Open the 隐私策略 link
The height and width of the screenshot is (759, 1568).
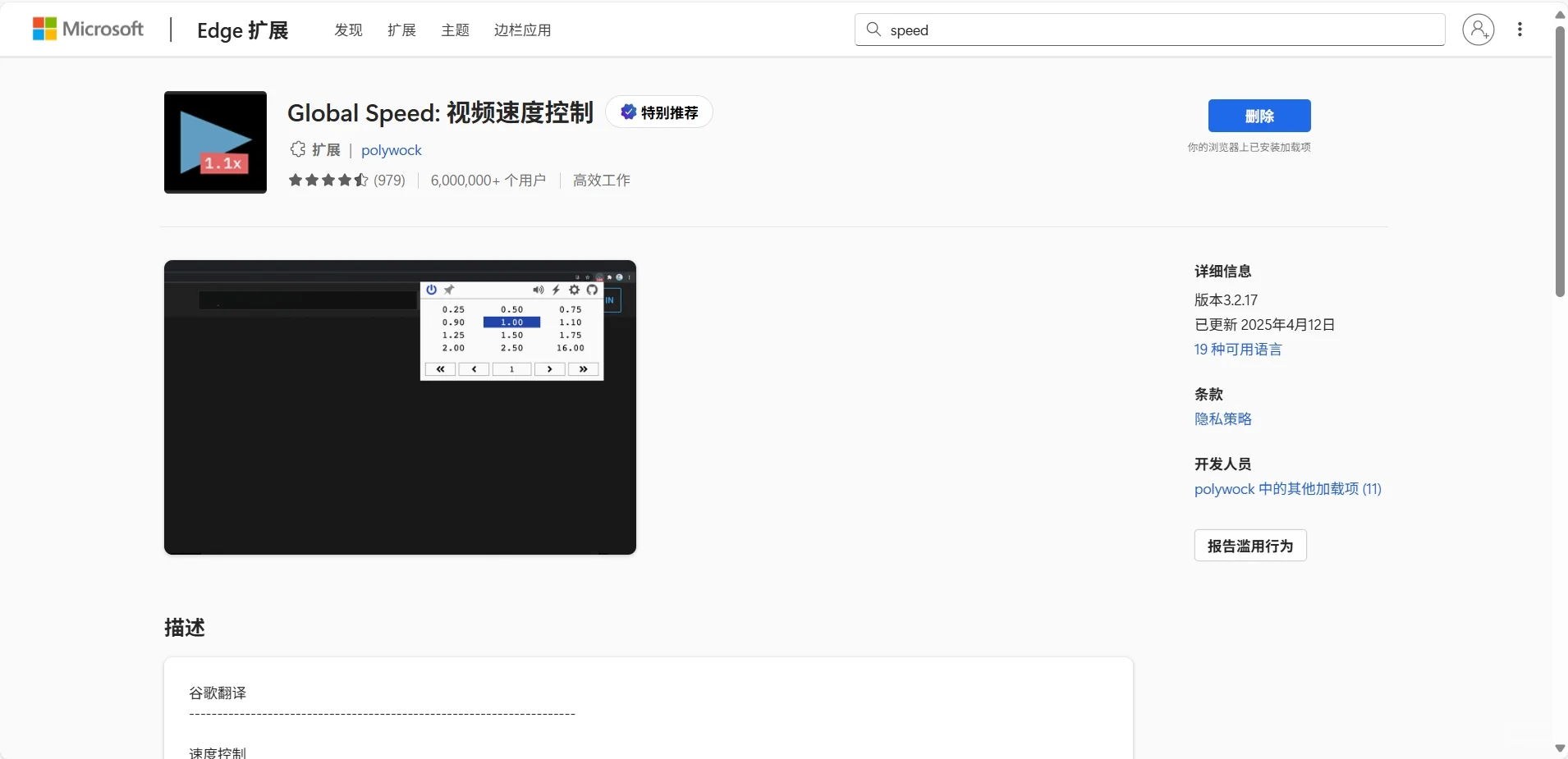click(x=1223, y=419)
